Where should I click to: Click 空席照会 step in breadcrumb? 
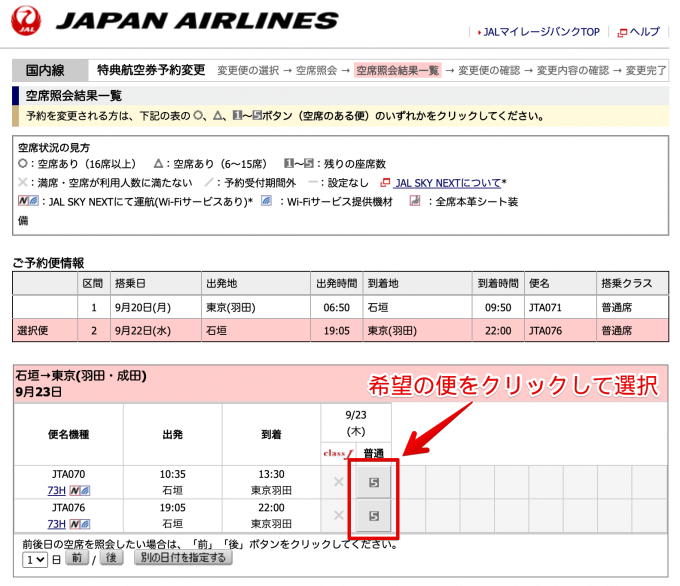(317, 70)
